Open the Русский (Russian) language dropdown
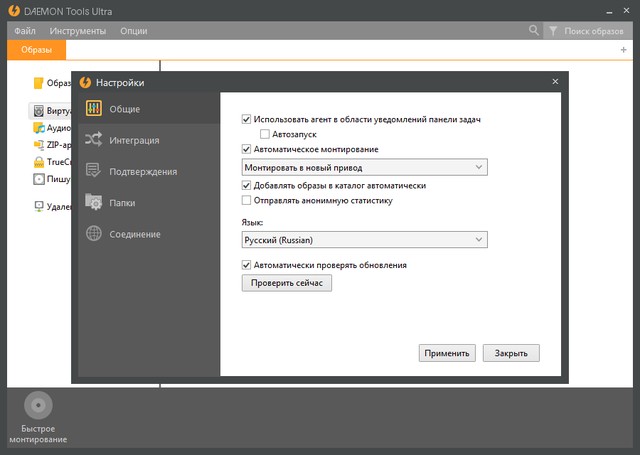Image resolution: width=640 pixels, height=455 pixels. [364, 240]
